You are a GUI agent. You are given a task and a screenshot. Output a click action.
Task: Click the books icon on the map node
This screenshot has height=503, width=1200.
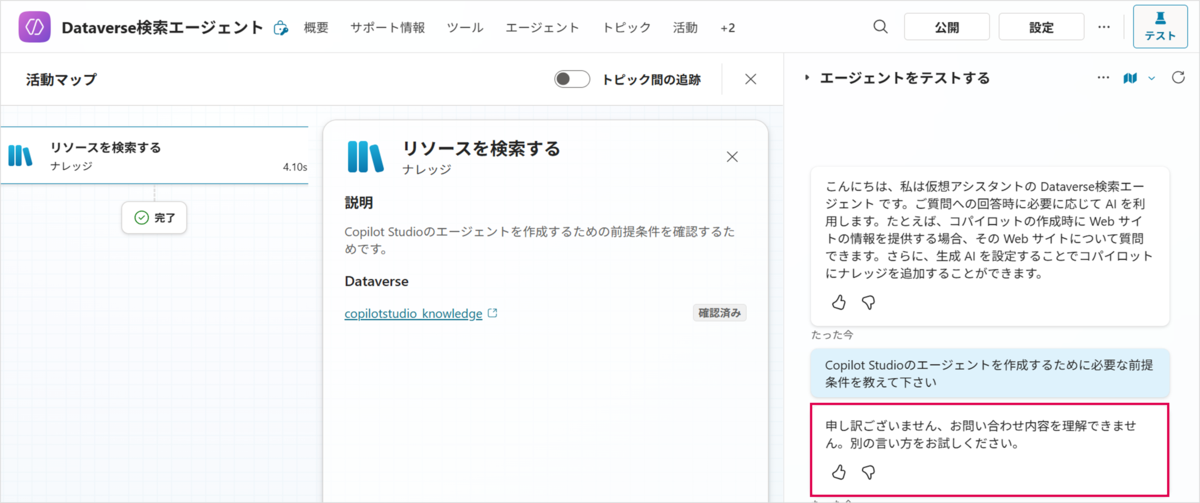(x=21, y=155)
